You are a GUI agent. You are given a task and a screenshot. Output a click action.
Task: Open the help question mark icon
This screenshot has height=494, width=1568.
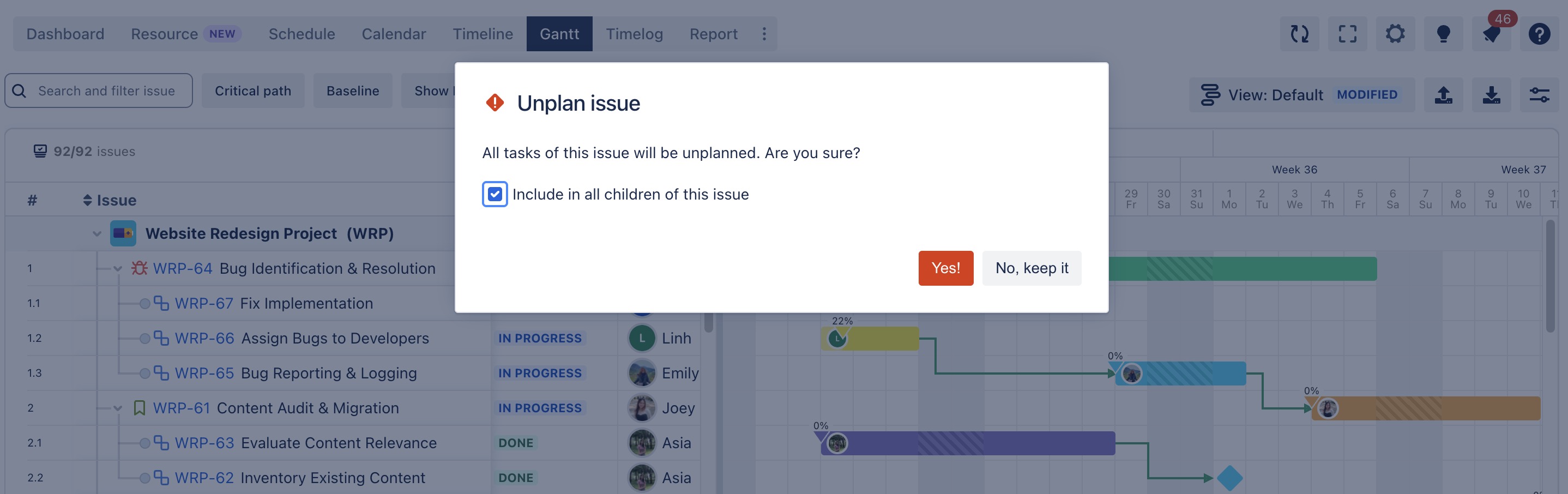[x=1539, y=34]
